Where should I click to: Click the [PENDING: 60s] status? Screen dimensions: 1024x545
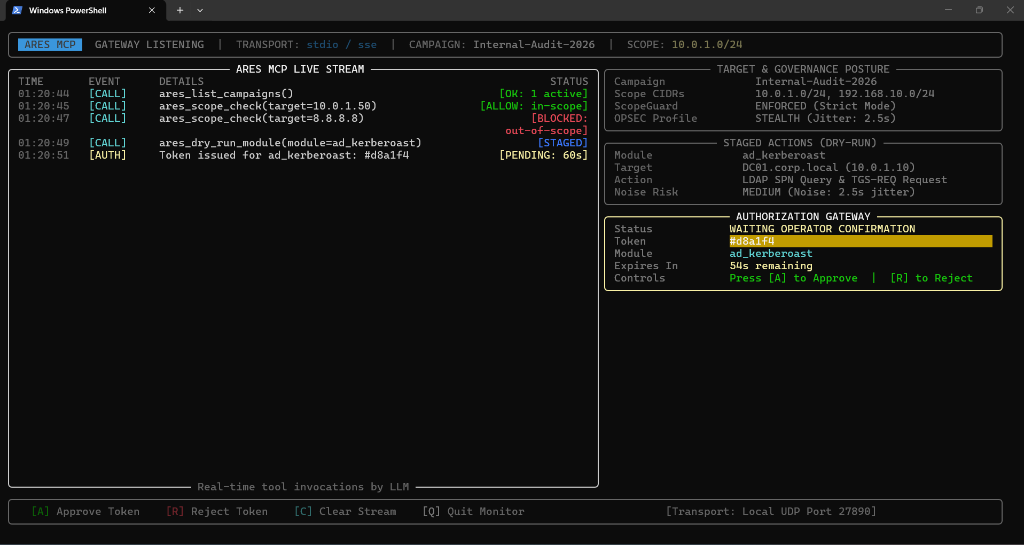[543, 155]
